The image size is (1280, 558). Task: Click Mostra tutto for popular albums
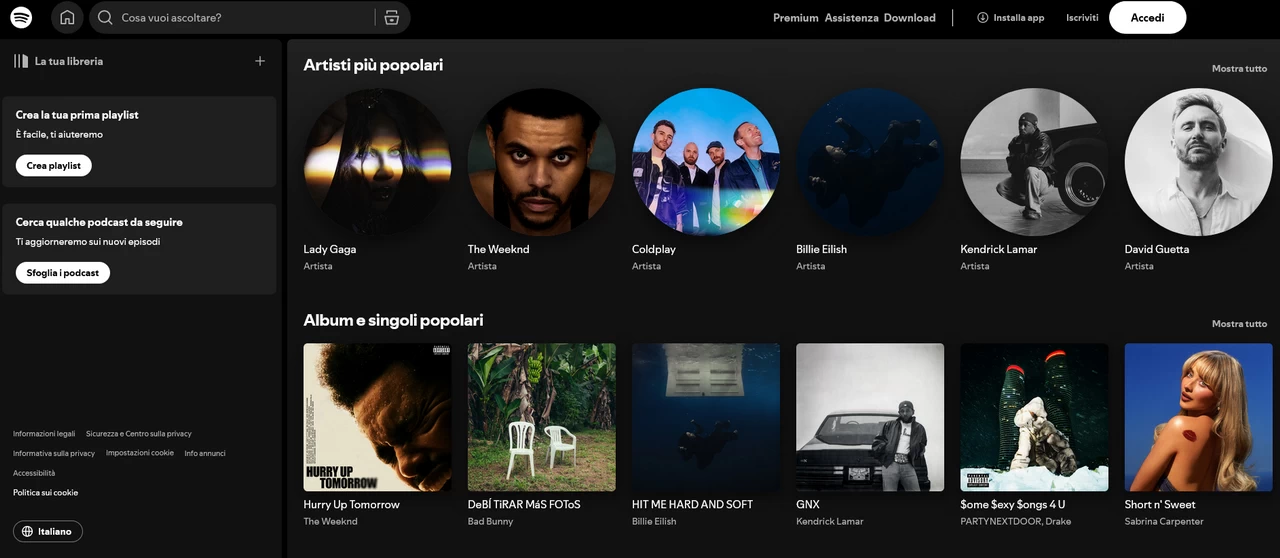tap(1239, 323)
